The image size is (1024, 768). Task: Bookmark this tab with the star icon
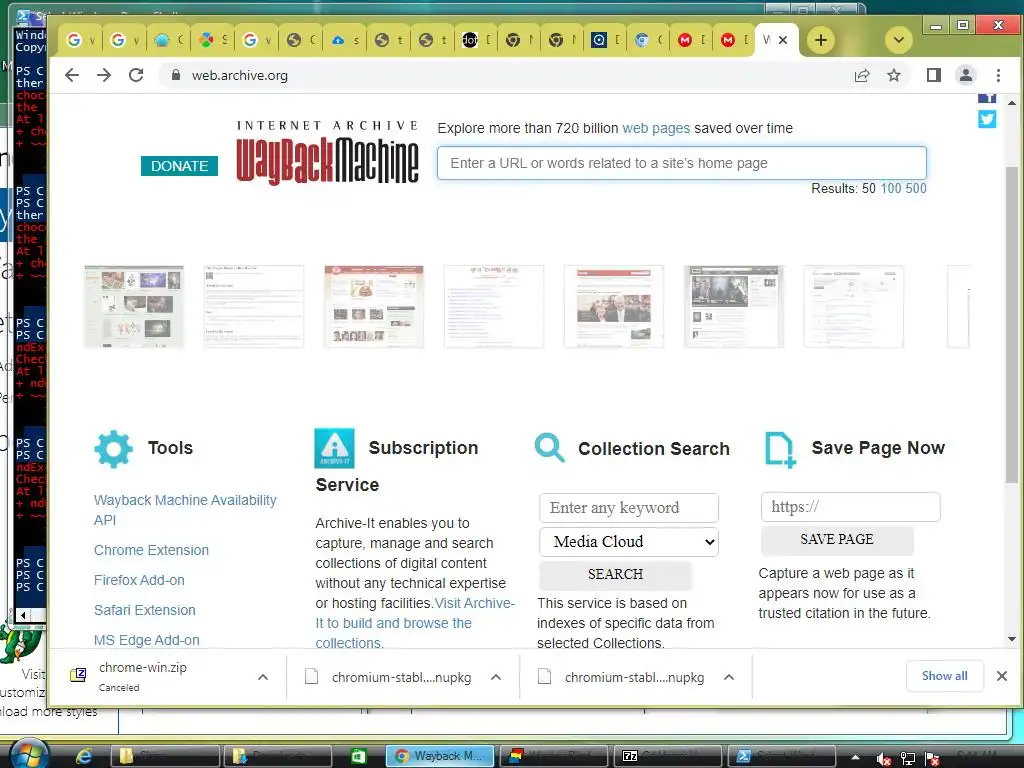pyautogui.click(x=894, y=76)
